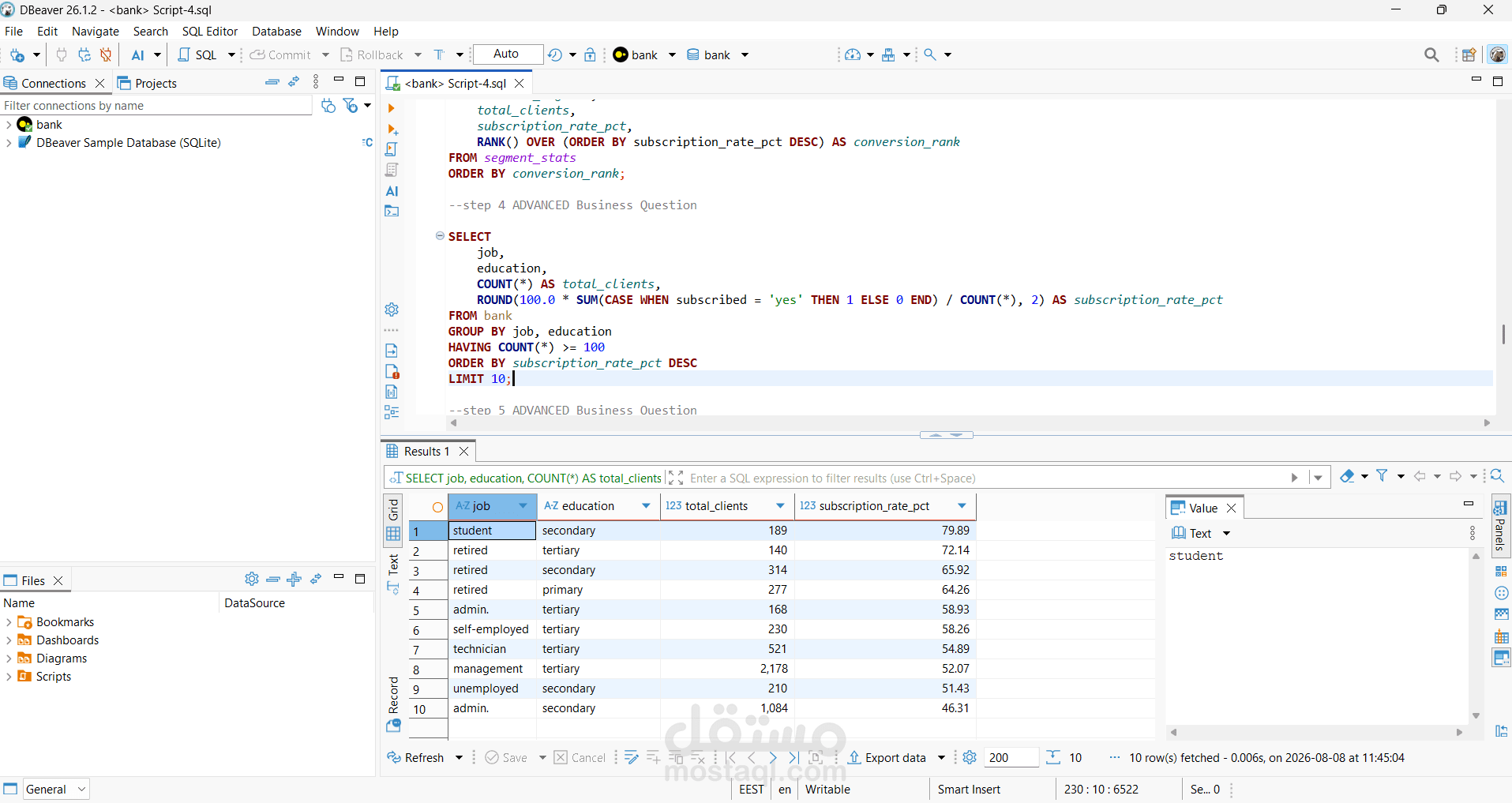
Task: Open the AI assistant toolbar button
Action: point(138,55)
